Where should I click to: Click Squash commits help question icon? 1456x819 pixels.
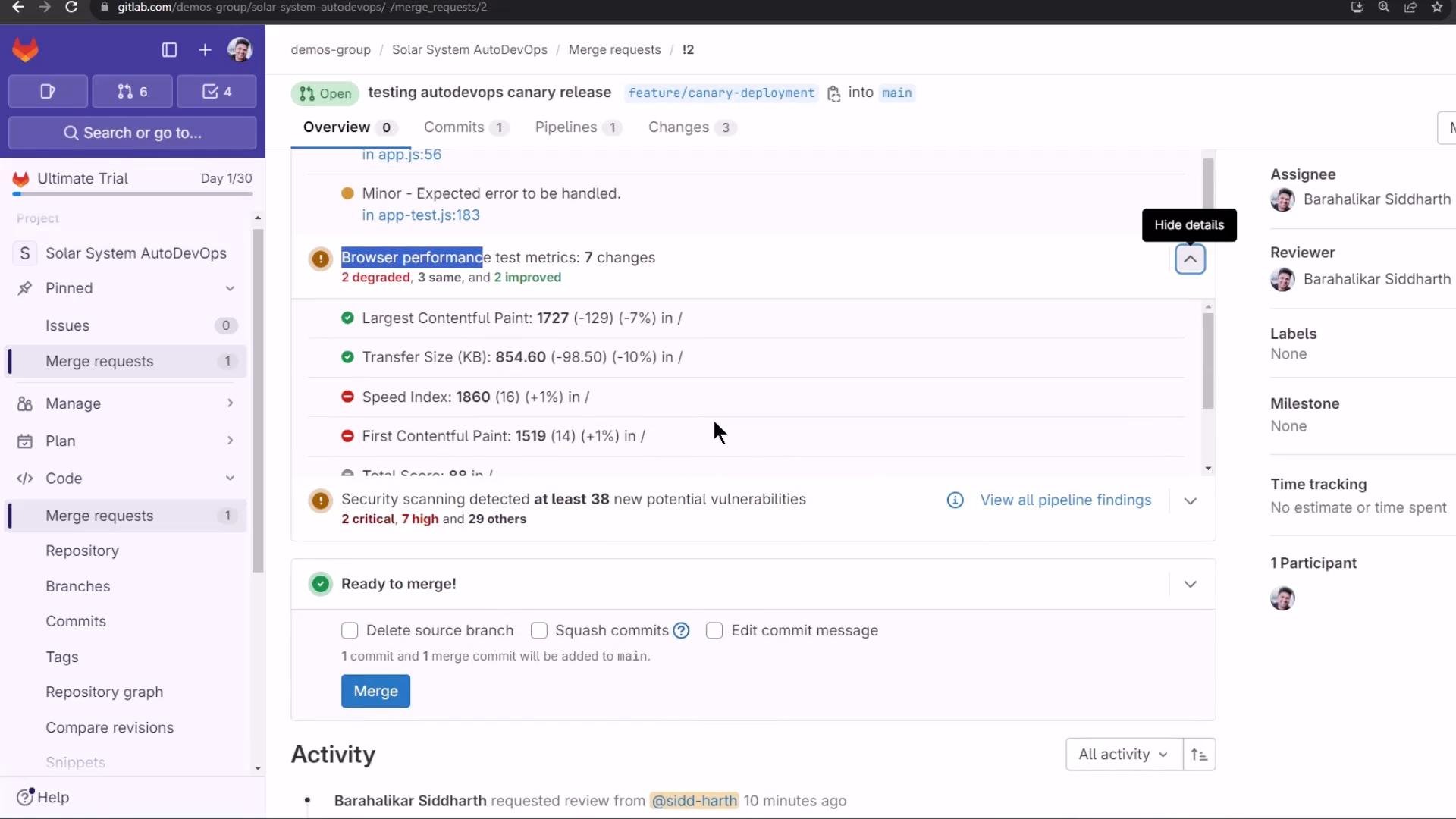coord(681,631)
